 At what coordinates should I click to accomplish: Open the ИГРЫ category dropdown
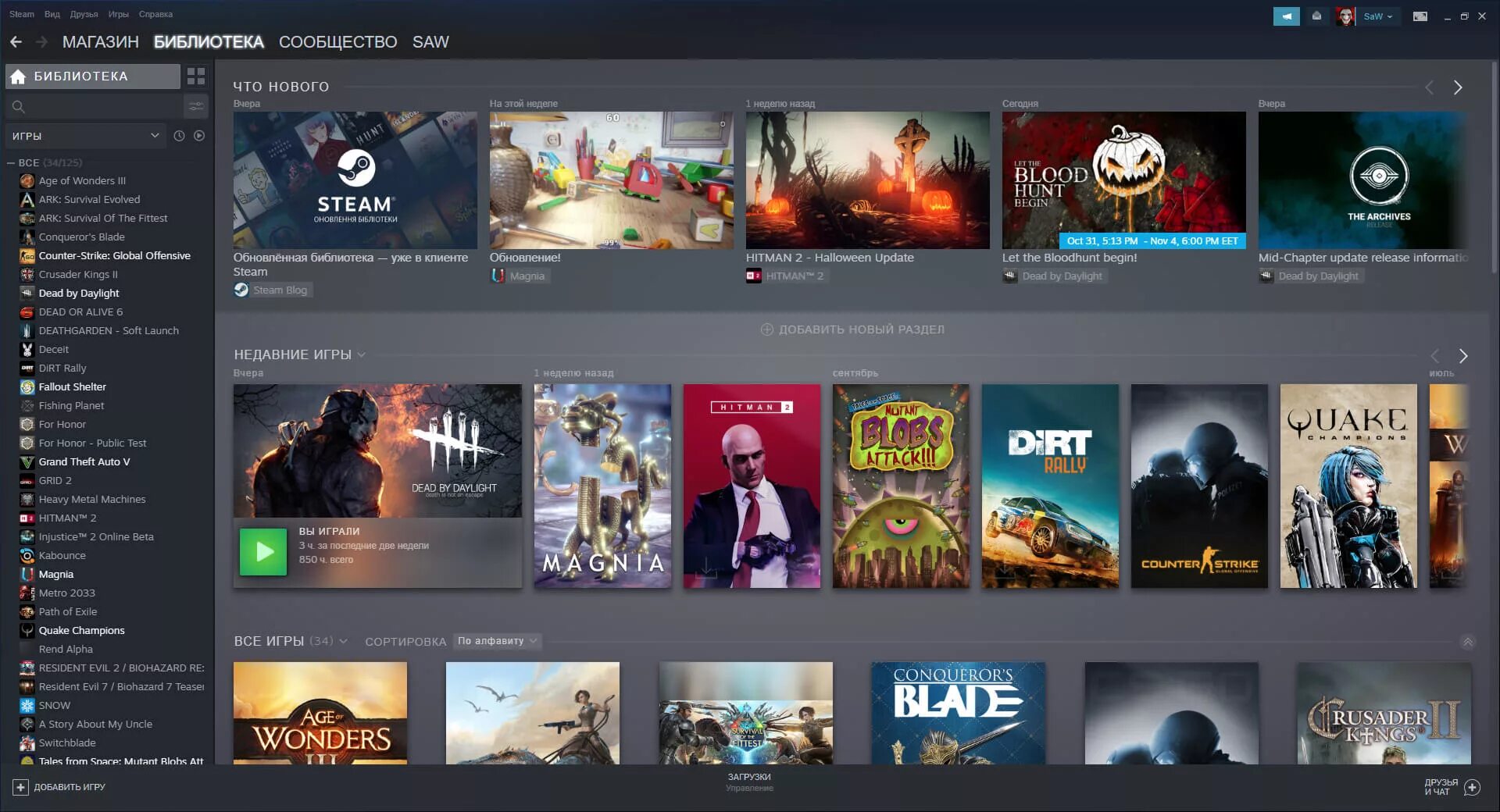coord(86,136)
